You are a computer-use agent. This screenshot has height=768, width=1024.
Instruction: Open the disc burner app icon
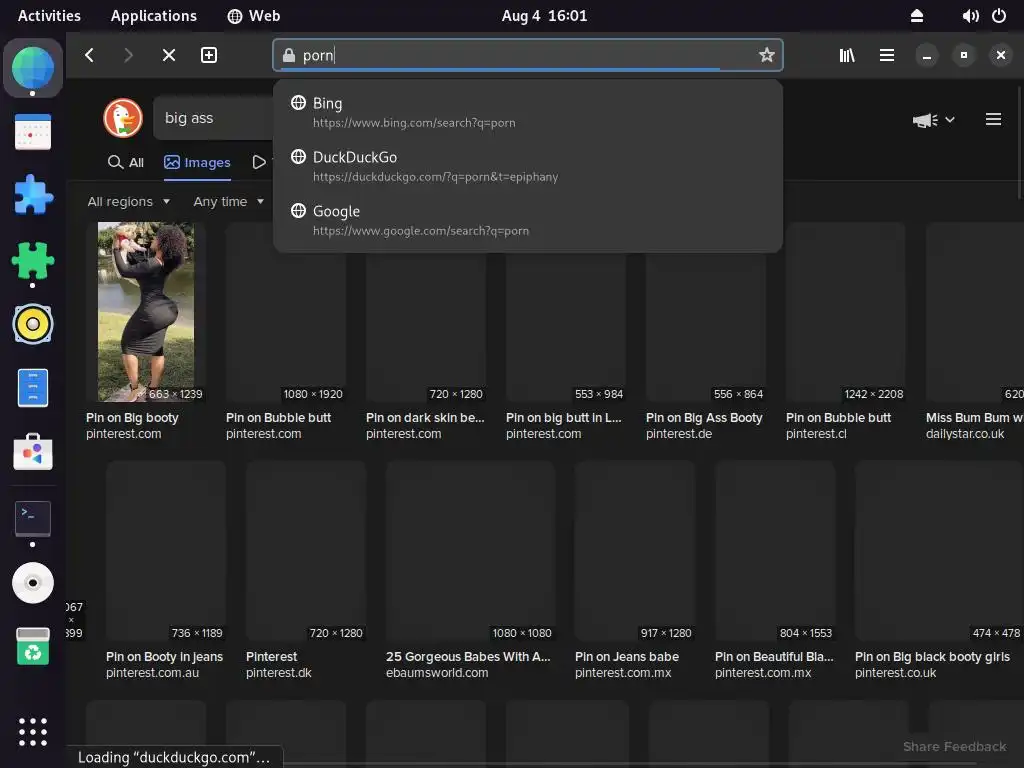[33, 582]
